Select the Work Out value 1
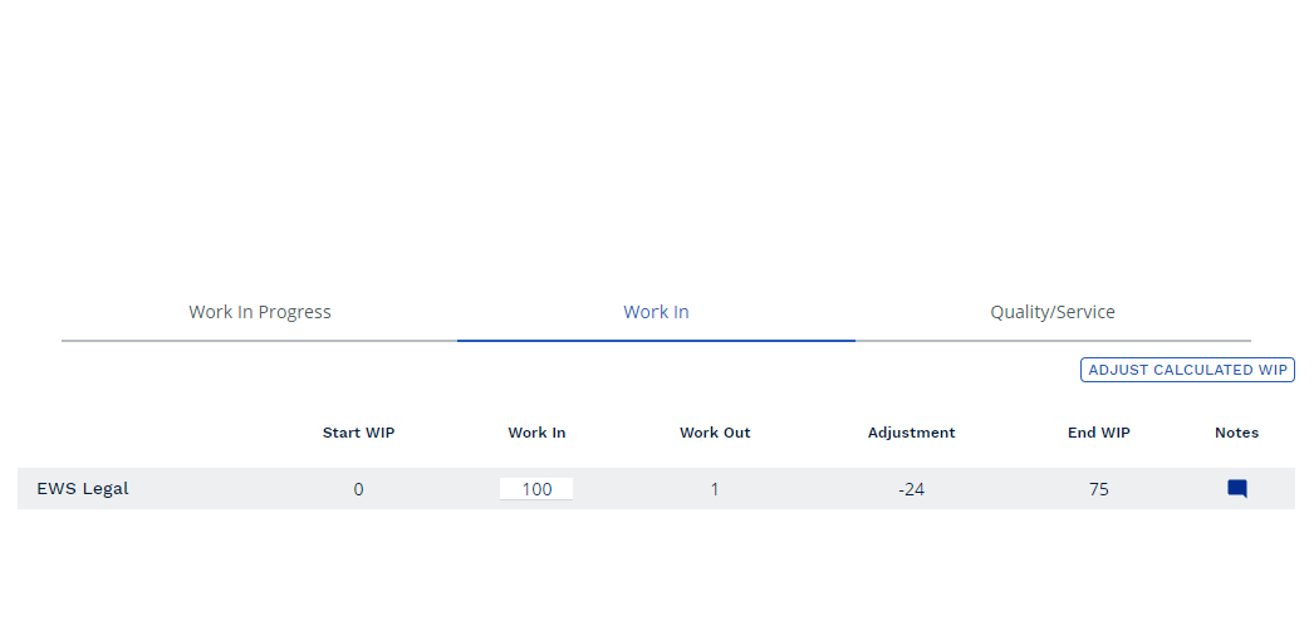Image resolution: width=1313 pixels, height=621 pixels. (715, 490)
